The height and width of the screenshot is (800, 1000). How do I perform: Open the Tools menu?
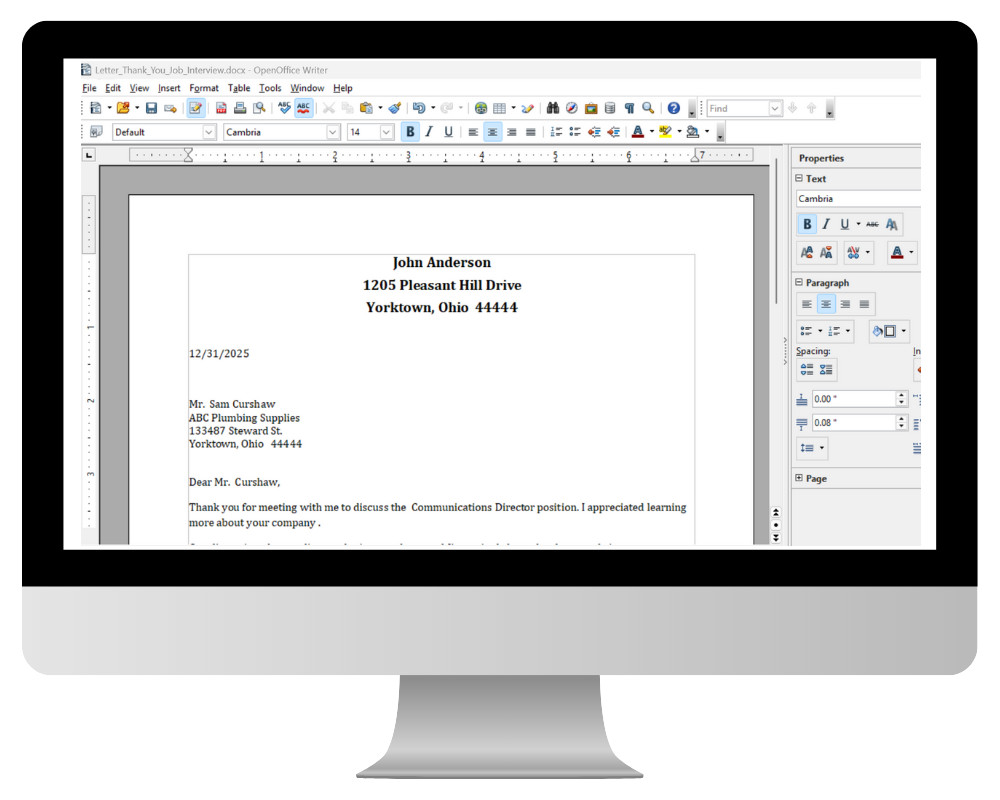coord(269,88)
